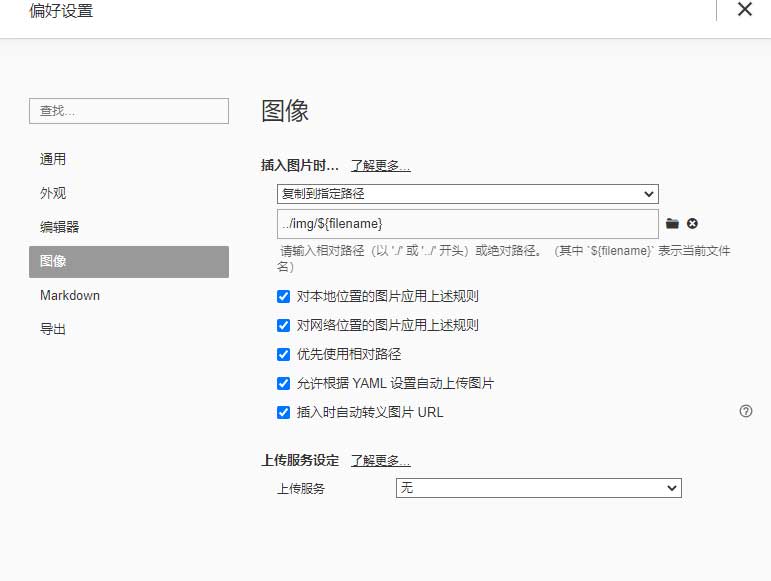
Task: Open the '复制到指定路径' dropdown
Action: tap(467, 194)
